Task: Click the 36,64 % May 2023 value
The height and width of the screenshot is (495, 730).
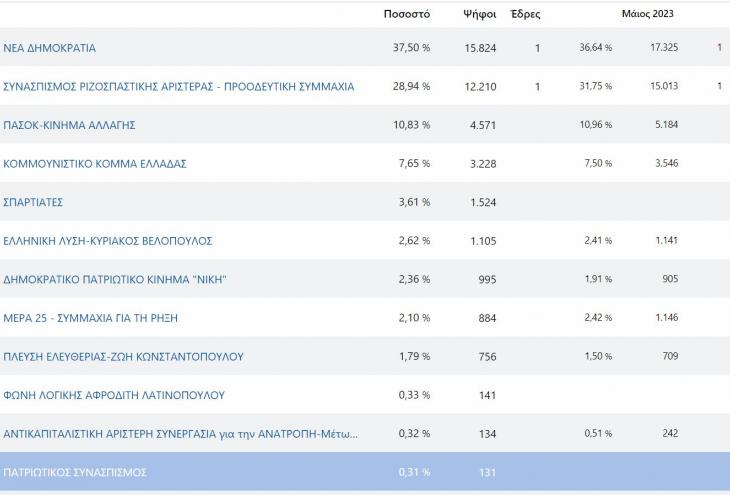Action: pyautogui.click(x=596, y=47)
